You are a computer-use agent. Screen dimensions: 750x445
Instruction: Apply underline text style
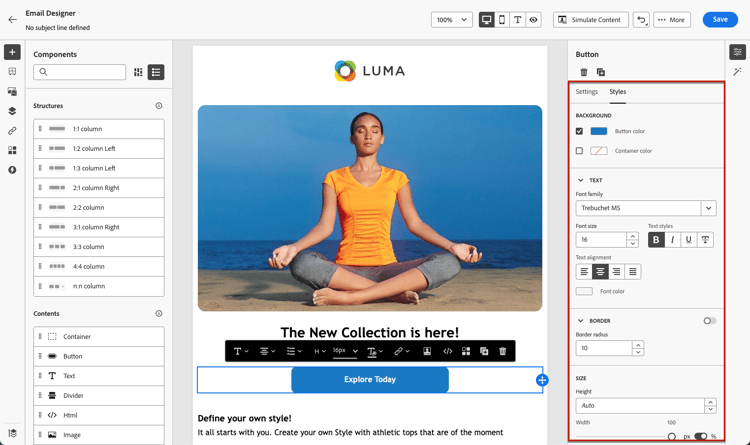click(x=689, y=240)
